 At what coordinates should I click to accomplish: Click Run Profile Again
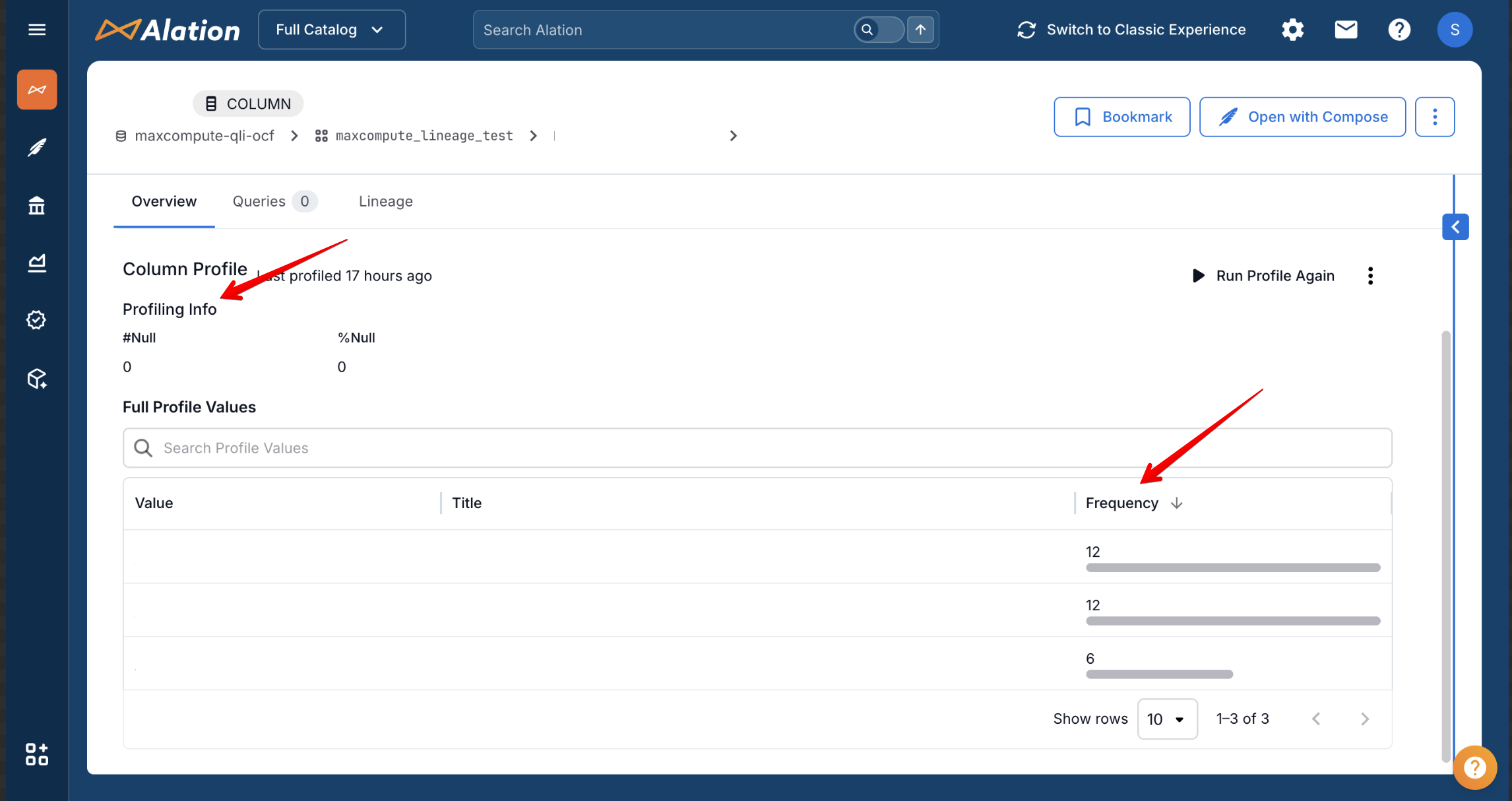pyautogui.click(x=1263, y=276)
